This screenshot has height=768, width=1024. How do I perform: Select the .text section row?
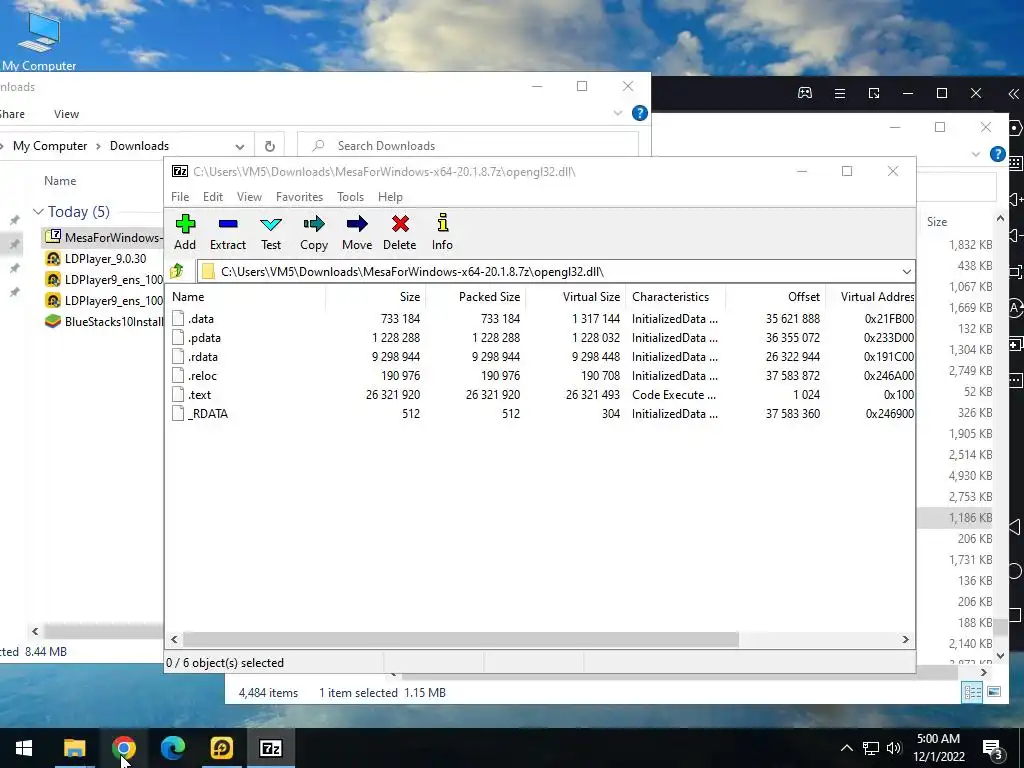(x=539, y=394)
